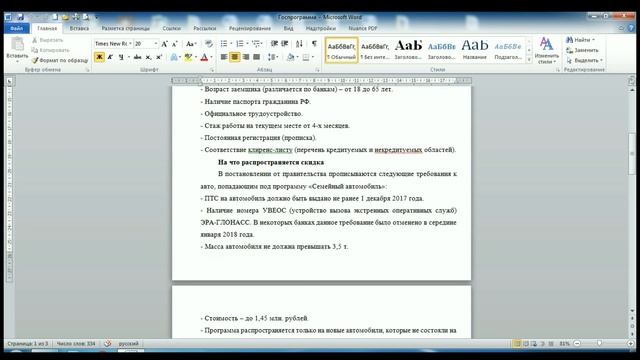This screenshot has width=640, height=360.
Task: Switch to Review (Рецензирование) tab
Action: point(249,28)
